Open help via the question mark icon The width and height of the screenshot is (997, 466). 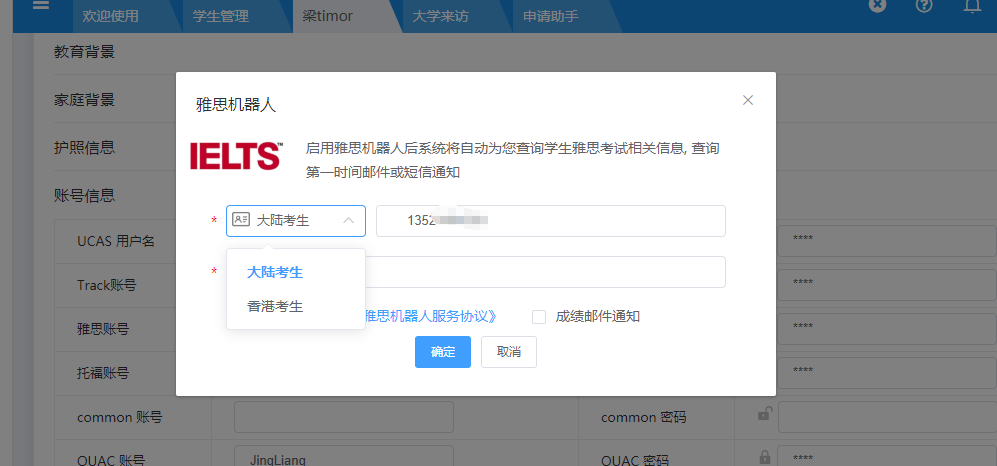point(924,5)
